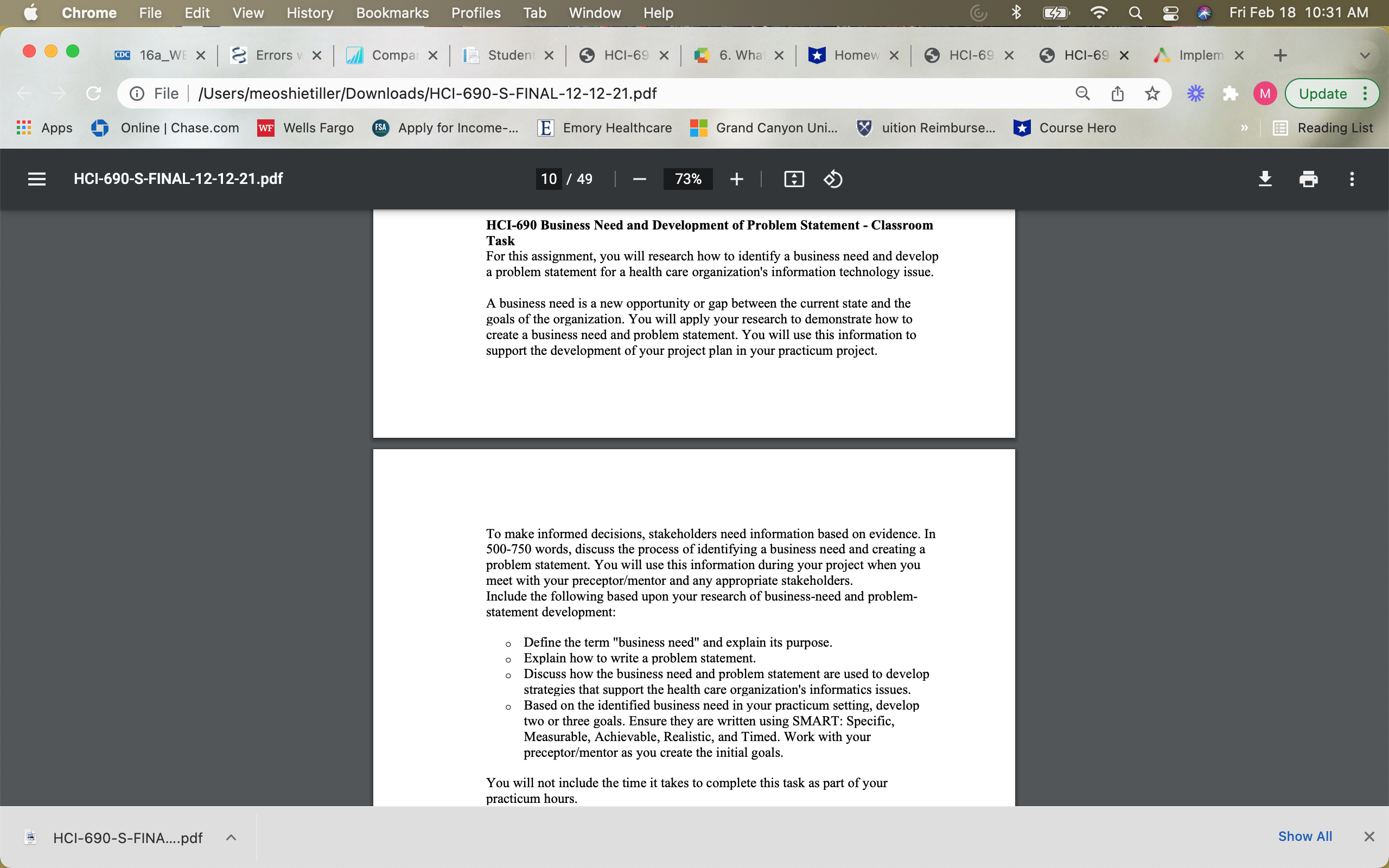Download the PDF document
The width and height of the screenshot is (1389, 868).
tap(1265, 179)
